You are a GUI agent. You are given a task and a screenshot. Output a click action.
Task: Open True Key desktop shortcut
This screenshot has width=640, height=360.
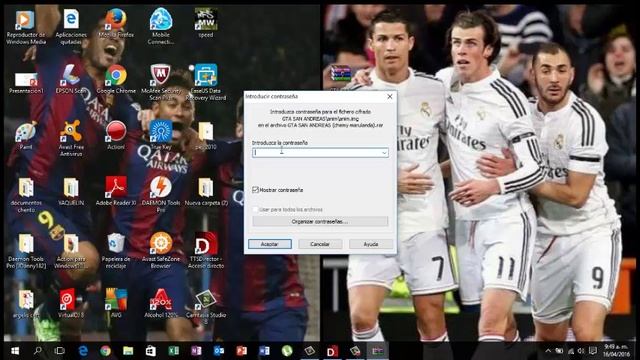click(161, 135)
